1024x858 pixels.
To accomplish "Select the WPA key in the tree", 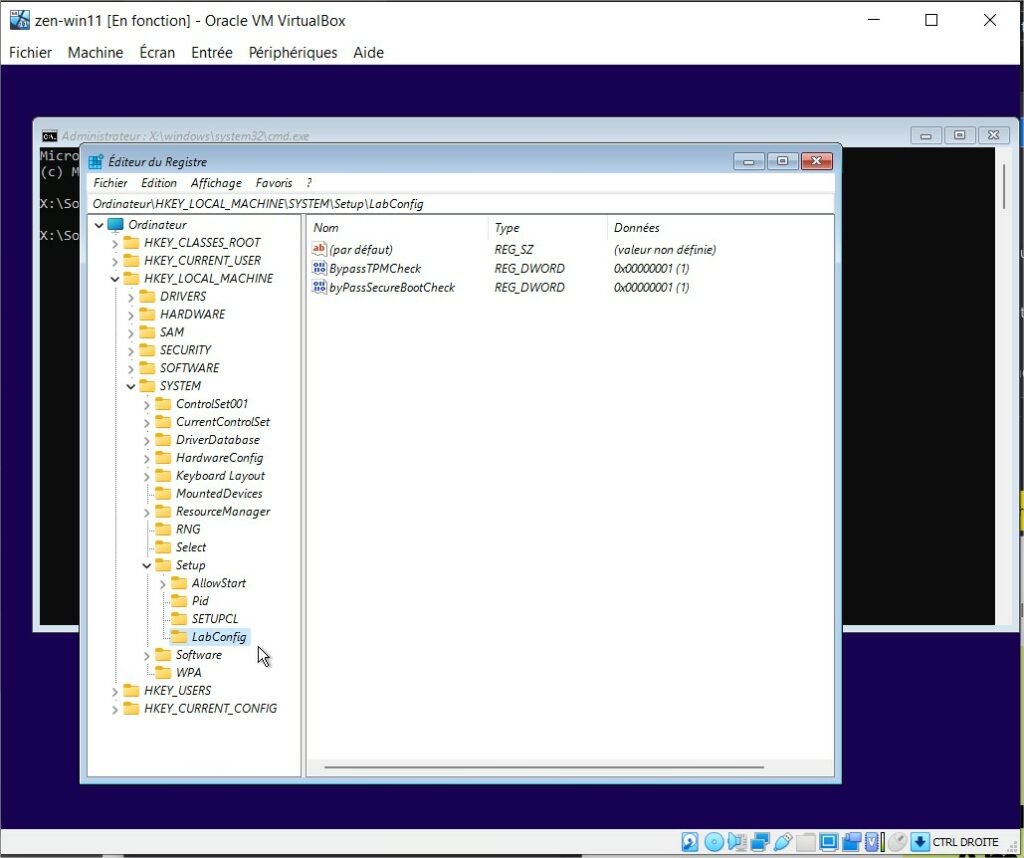I will pos(188,673).
